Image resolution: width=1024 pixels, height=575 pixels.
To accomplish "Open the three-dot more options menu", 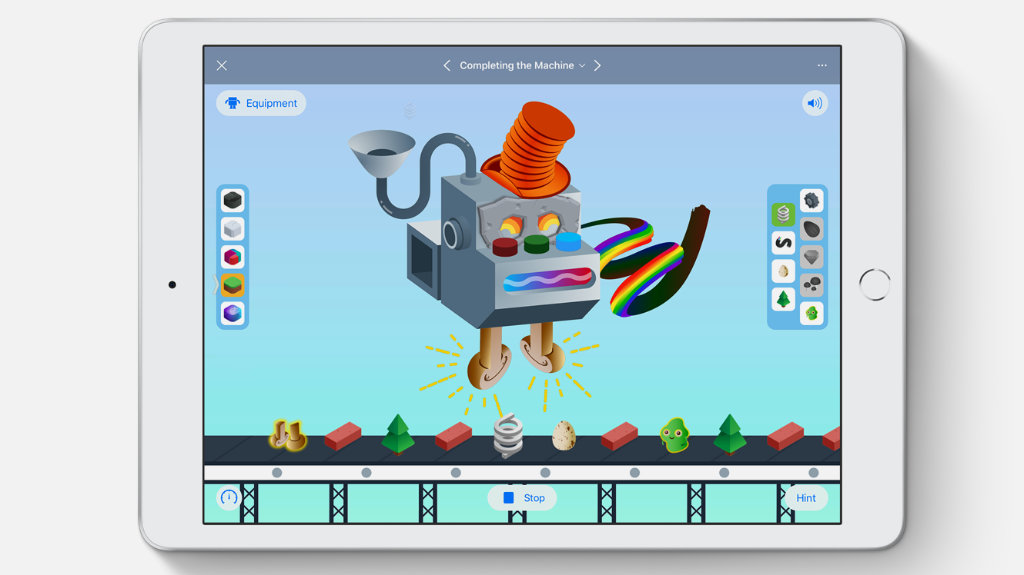I will (822, 65).
